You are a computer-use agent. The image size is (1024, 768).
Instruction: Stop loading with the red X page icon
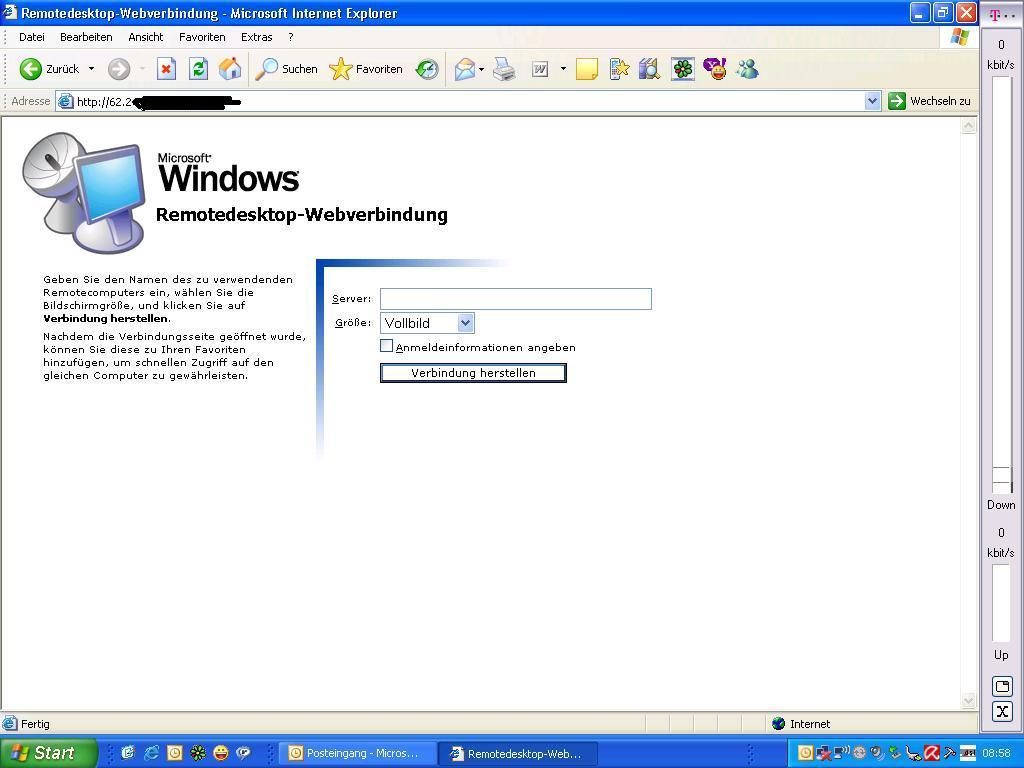coord(167,69)
